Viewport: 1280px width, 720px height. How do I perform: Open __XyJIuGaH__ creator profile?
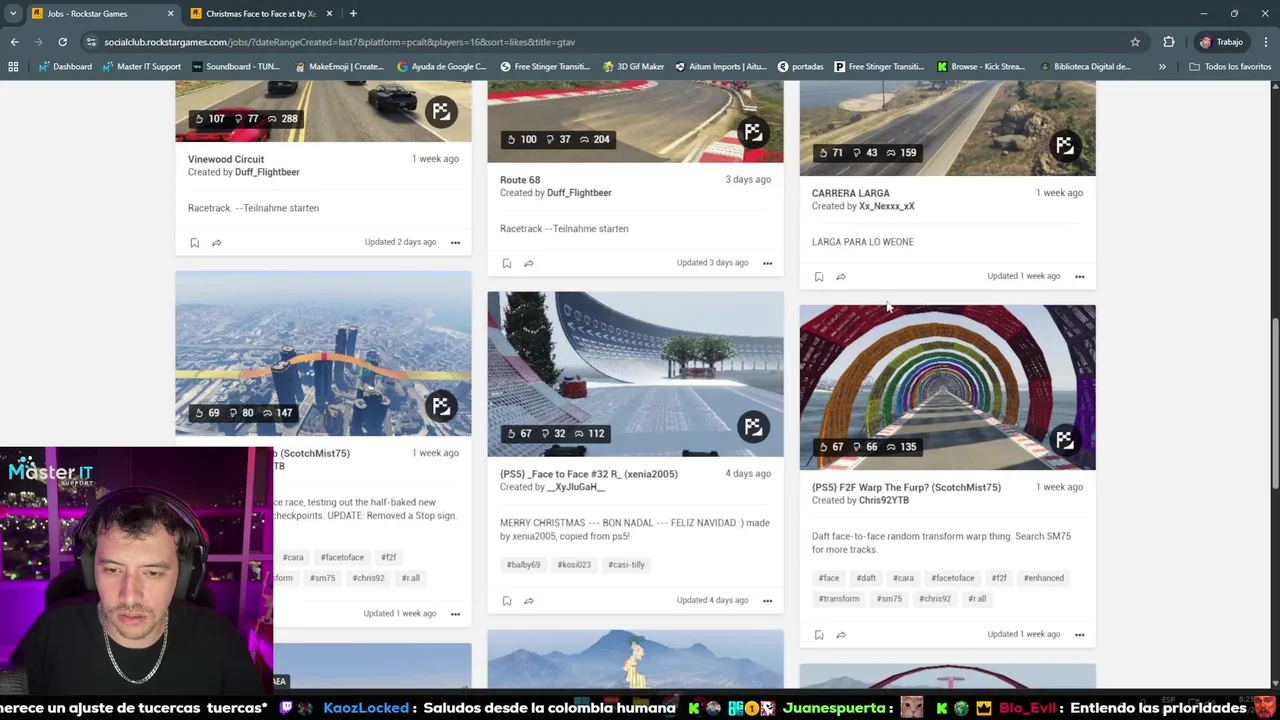[x=576, y=487]
